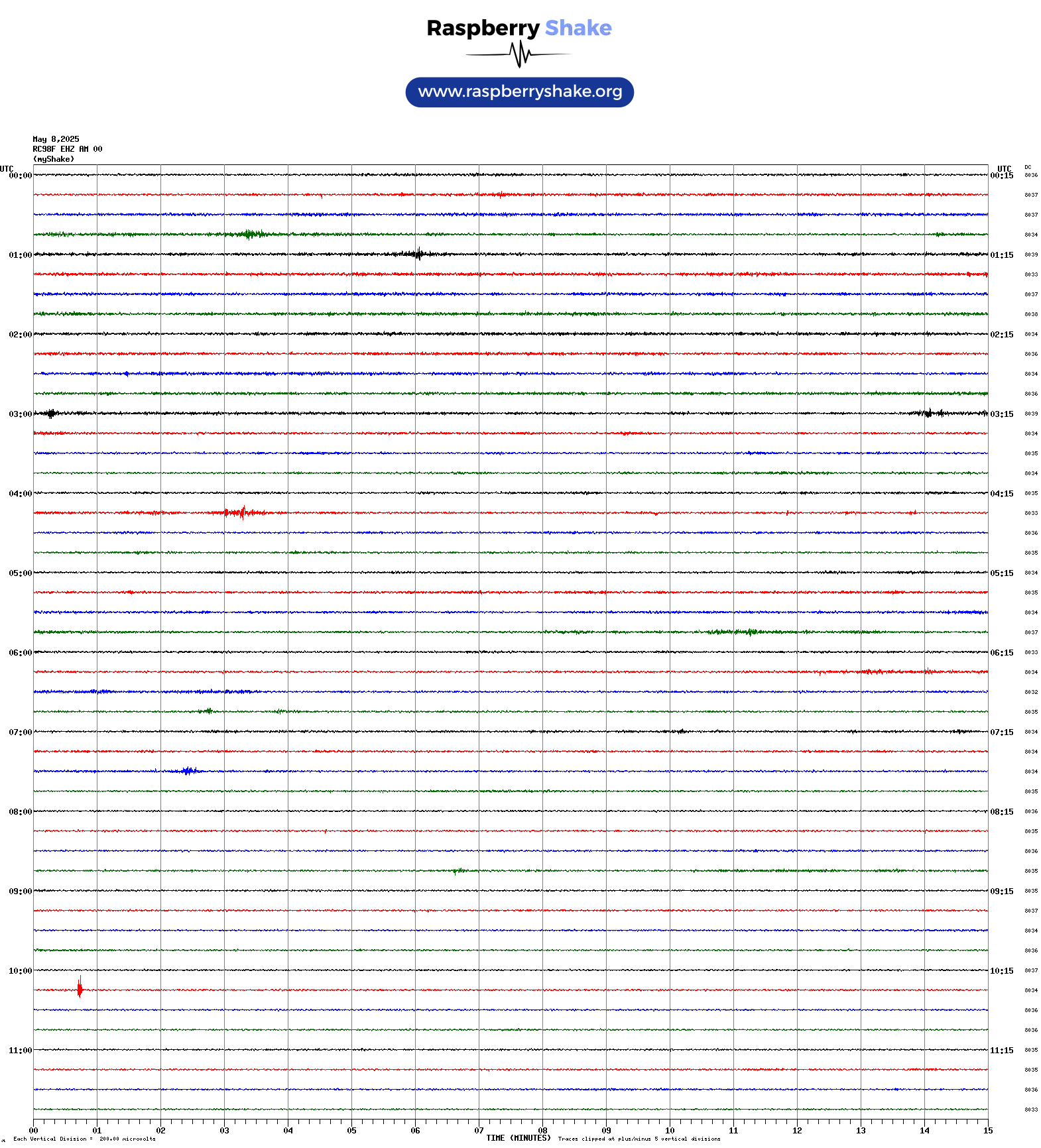This screenshot has height=1148, width=1041.
Task: Click the Traces clipped footnote text
Action: point(639,1139)
